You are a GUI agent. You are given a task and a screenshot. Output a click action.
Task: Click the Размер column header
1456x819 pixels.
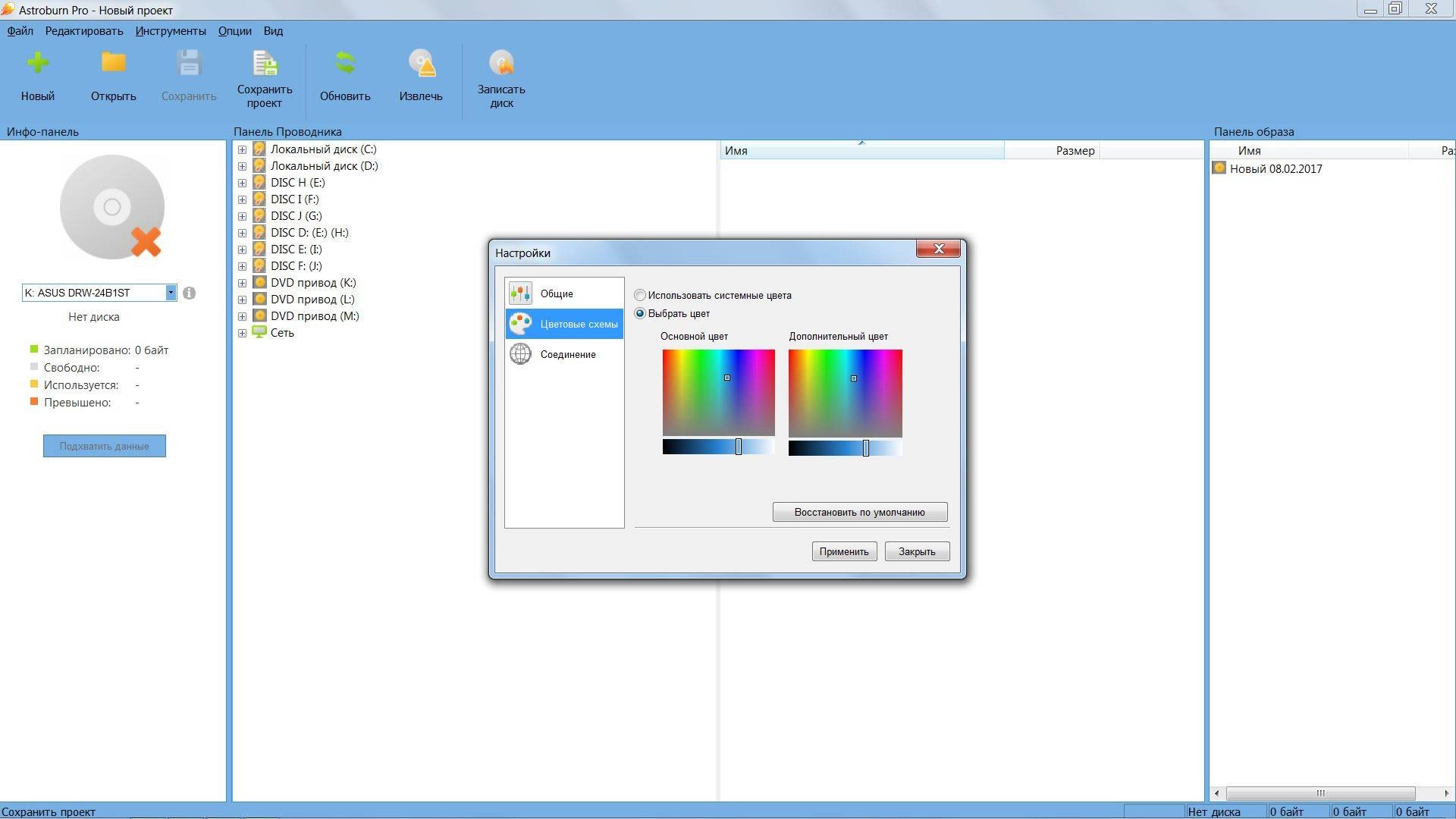(1052, 150)
